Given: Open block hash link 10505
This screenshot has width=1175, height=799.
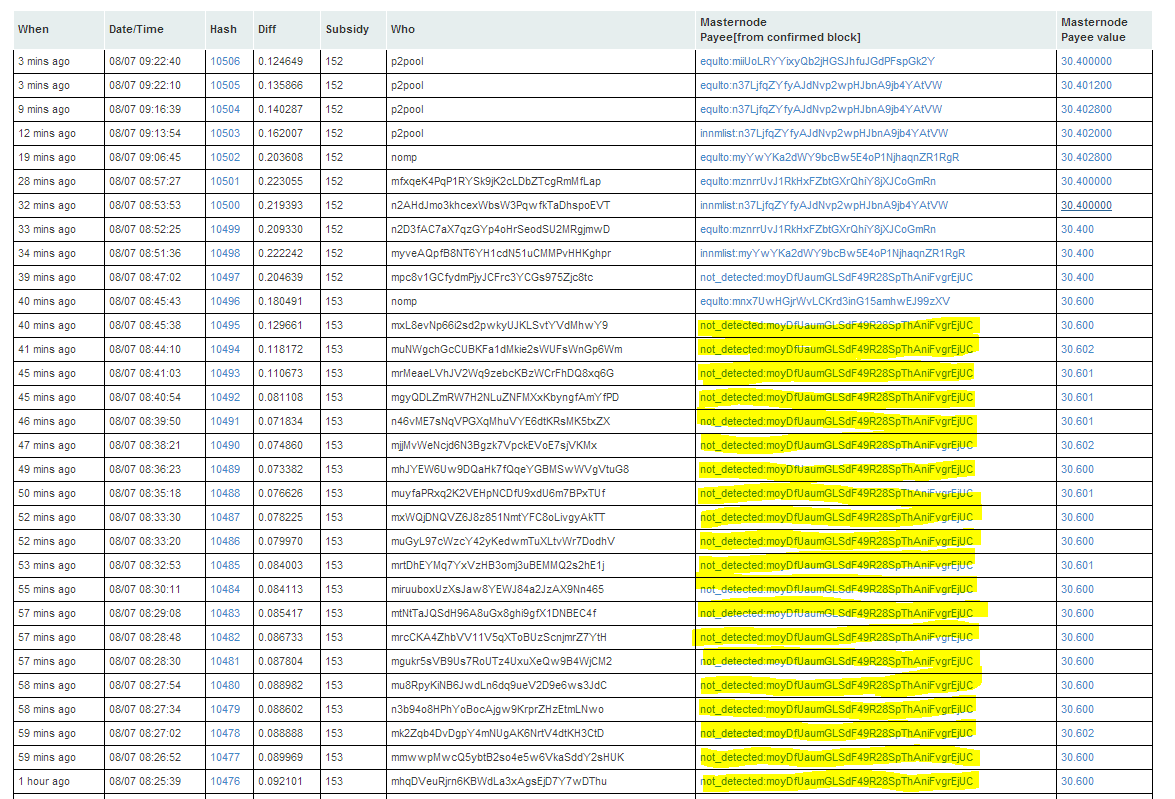Looking at the screenshot, I should [x=225, y=85].
